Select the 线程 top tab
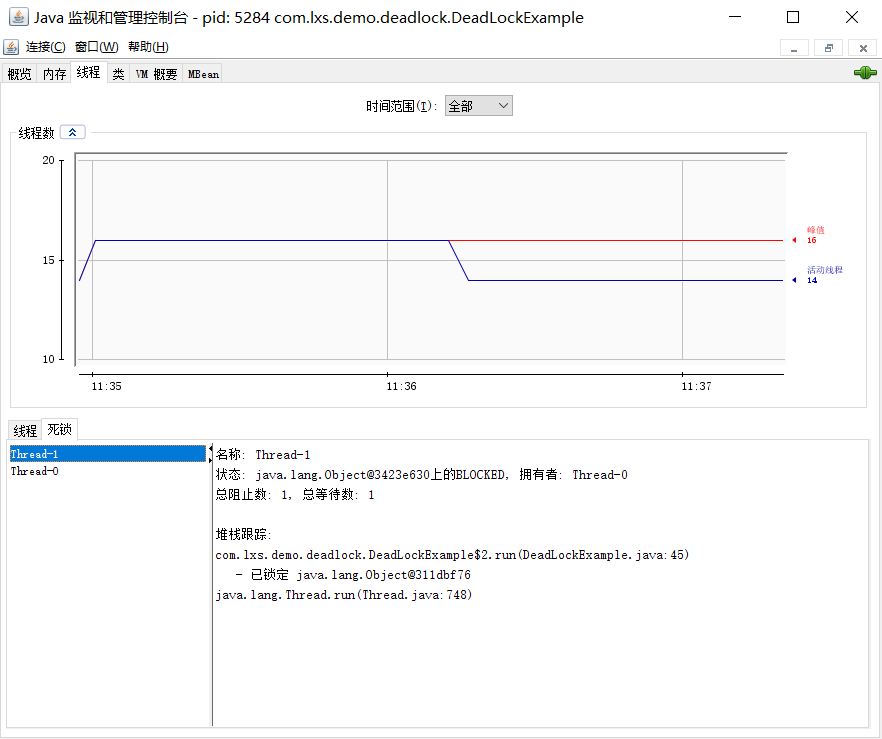The image size is (882, 739). click(88, 73)
